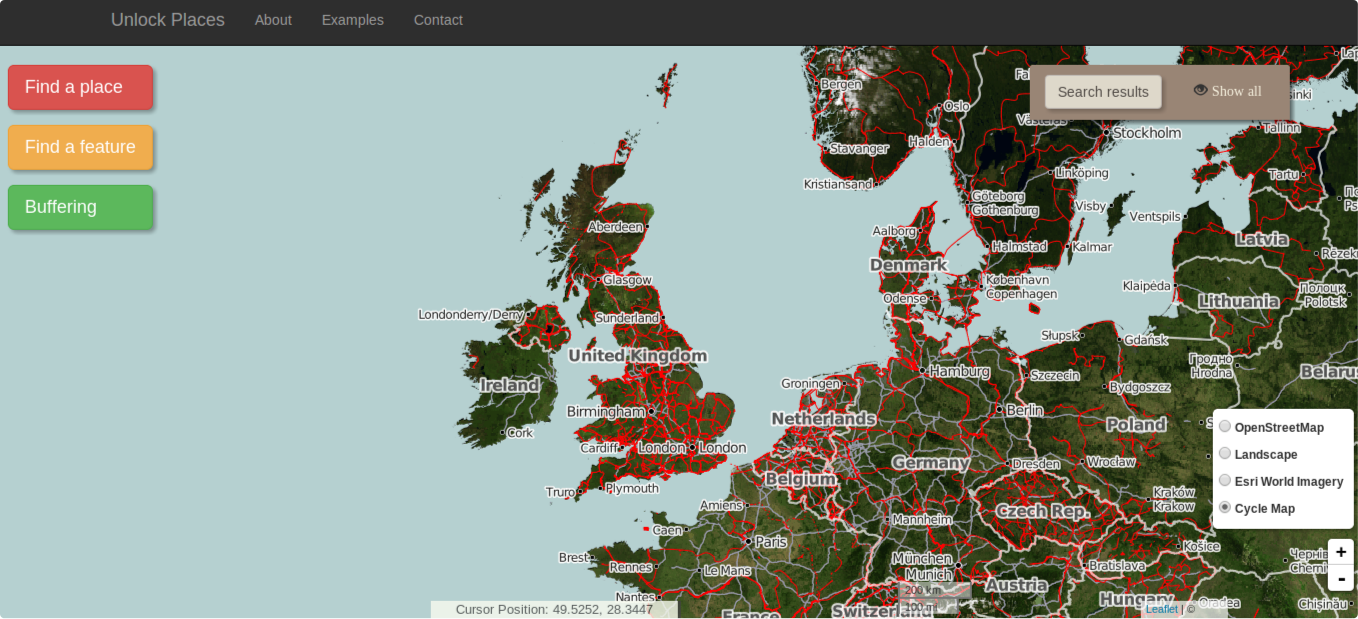
Task: Zoom in with the plus button
Action: click(x=1340, y=552)
